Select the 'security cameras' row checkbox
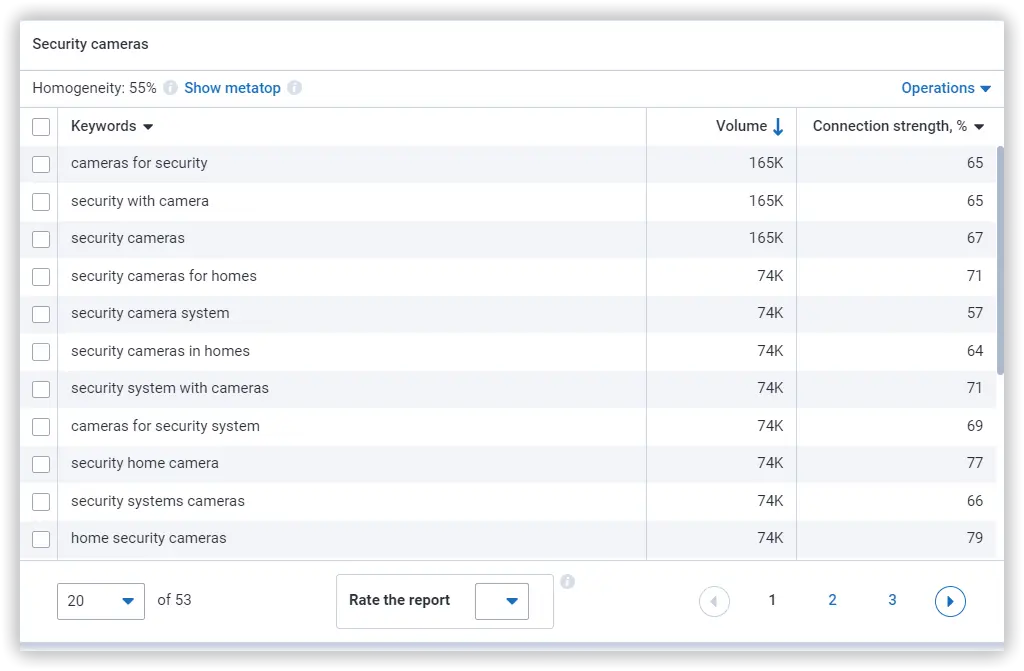1024x671 pixels. pyautogui.click(x=41, y=239)
